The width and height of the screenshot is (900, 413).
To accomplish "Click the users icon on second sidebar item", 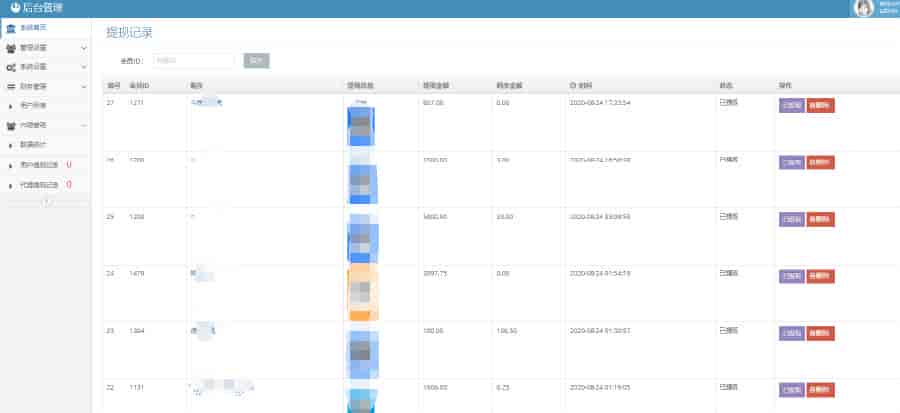I will [x=10, y=47].
